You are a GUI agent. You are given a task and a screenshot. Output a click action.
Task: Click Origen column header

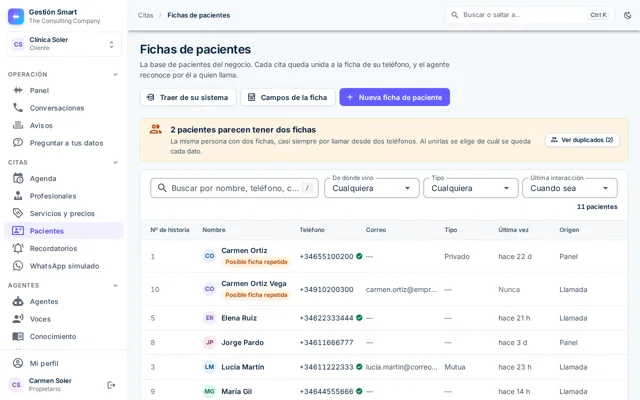pyautogui.click(x=569, y=230)
